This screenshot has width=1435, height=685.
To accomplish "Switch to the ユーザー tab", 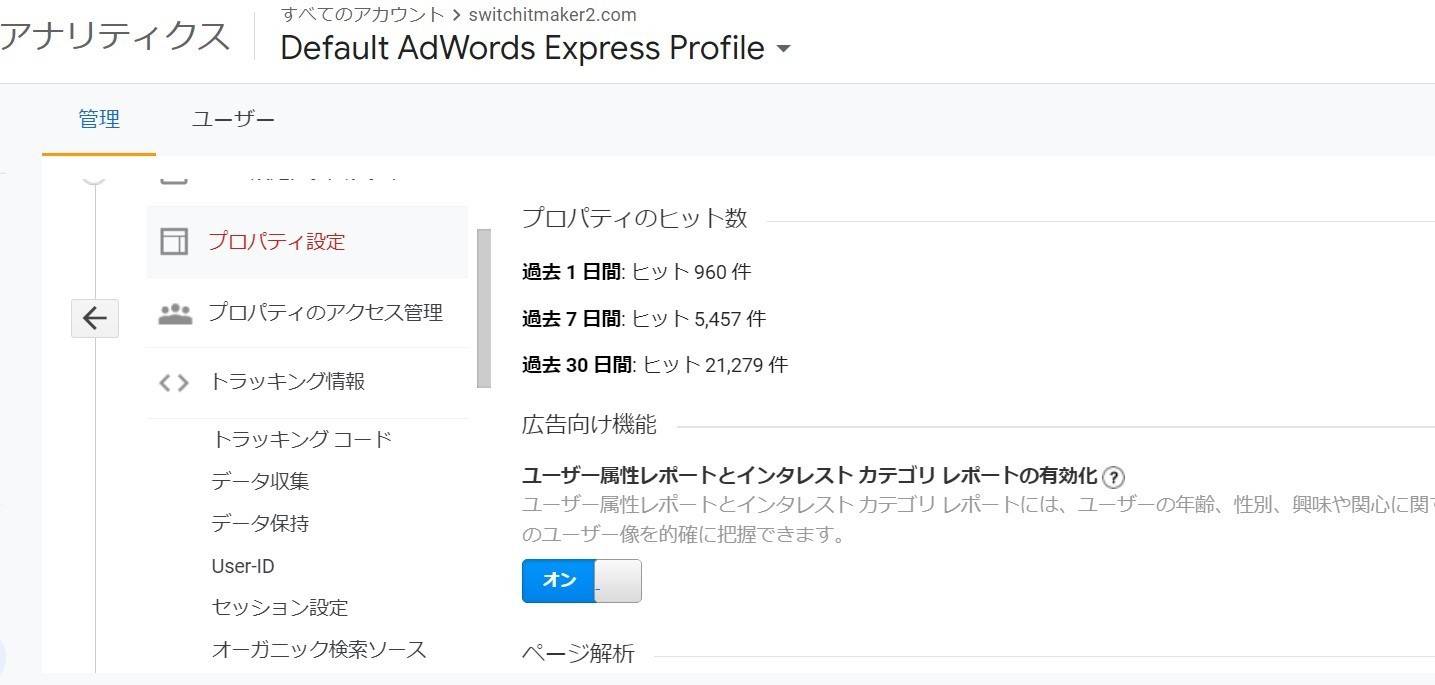I will click(233, 120).
